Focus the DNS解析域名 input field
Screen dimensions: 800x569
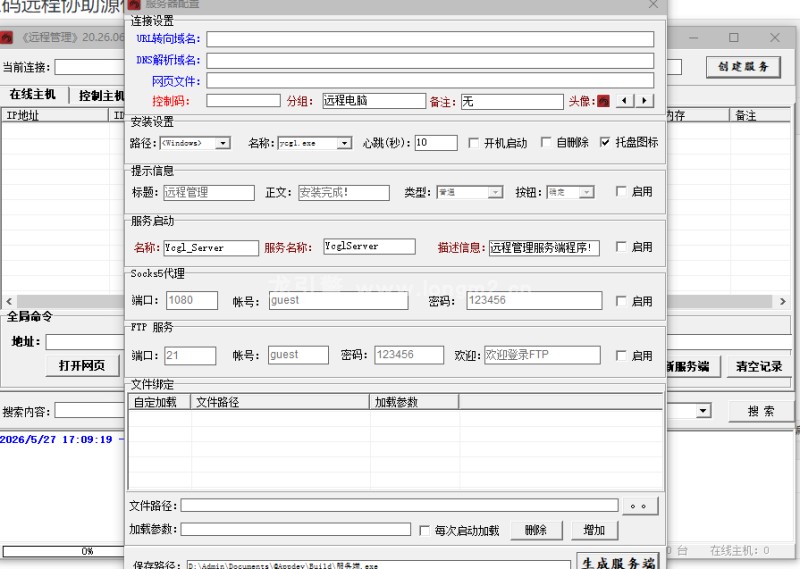(x=430, y=60)
